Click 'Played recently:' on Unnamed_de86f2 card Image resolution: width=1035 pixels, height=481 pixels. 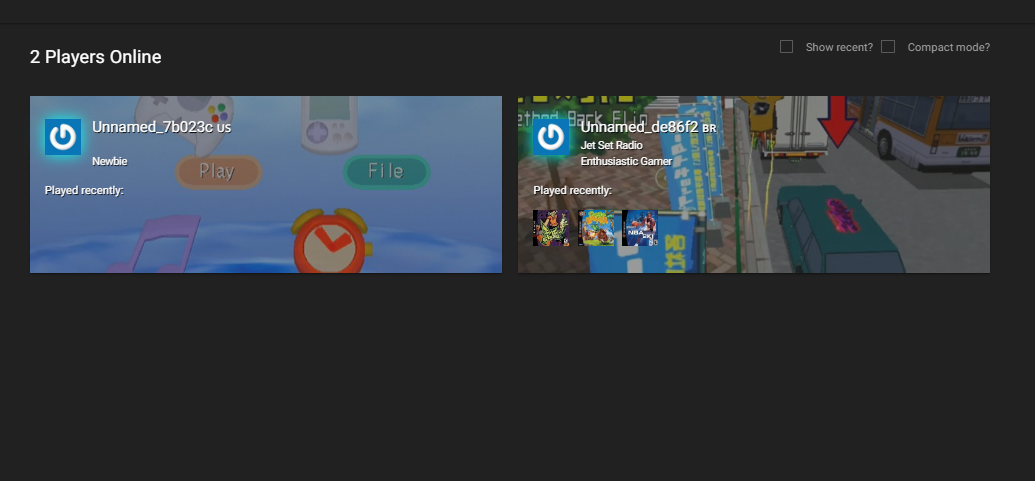572,191
